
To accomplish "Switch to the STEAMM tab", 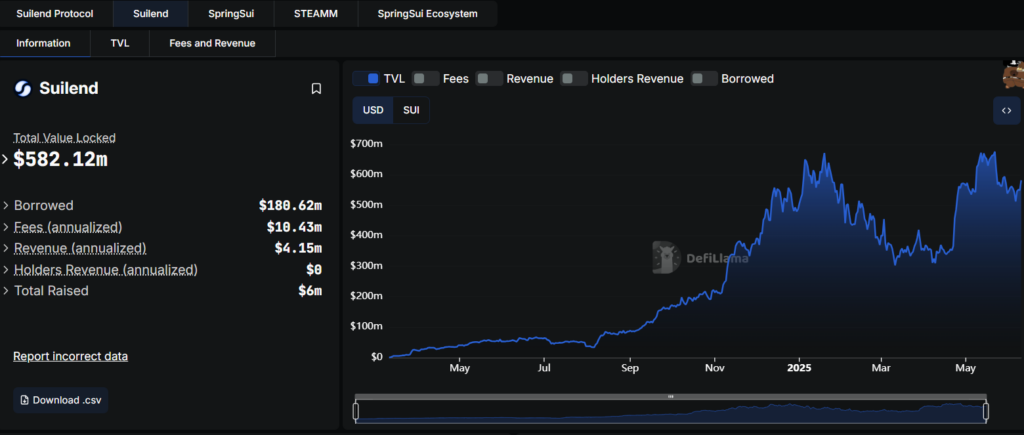I will (x=316, y=14).
